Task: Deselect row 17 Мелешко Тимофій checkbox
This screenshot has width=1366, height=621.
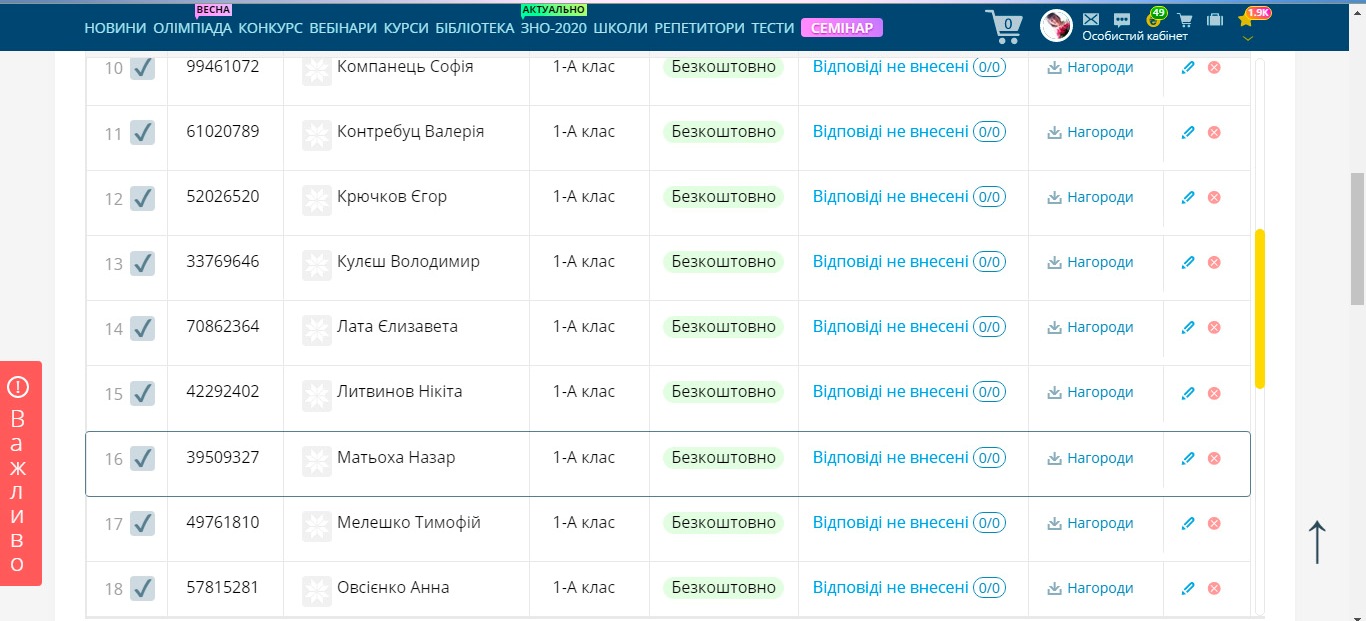Action: pyautogui.click(x=142, y=523)
